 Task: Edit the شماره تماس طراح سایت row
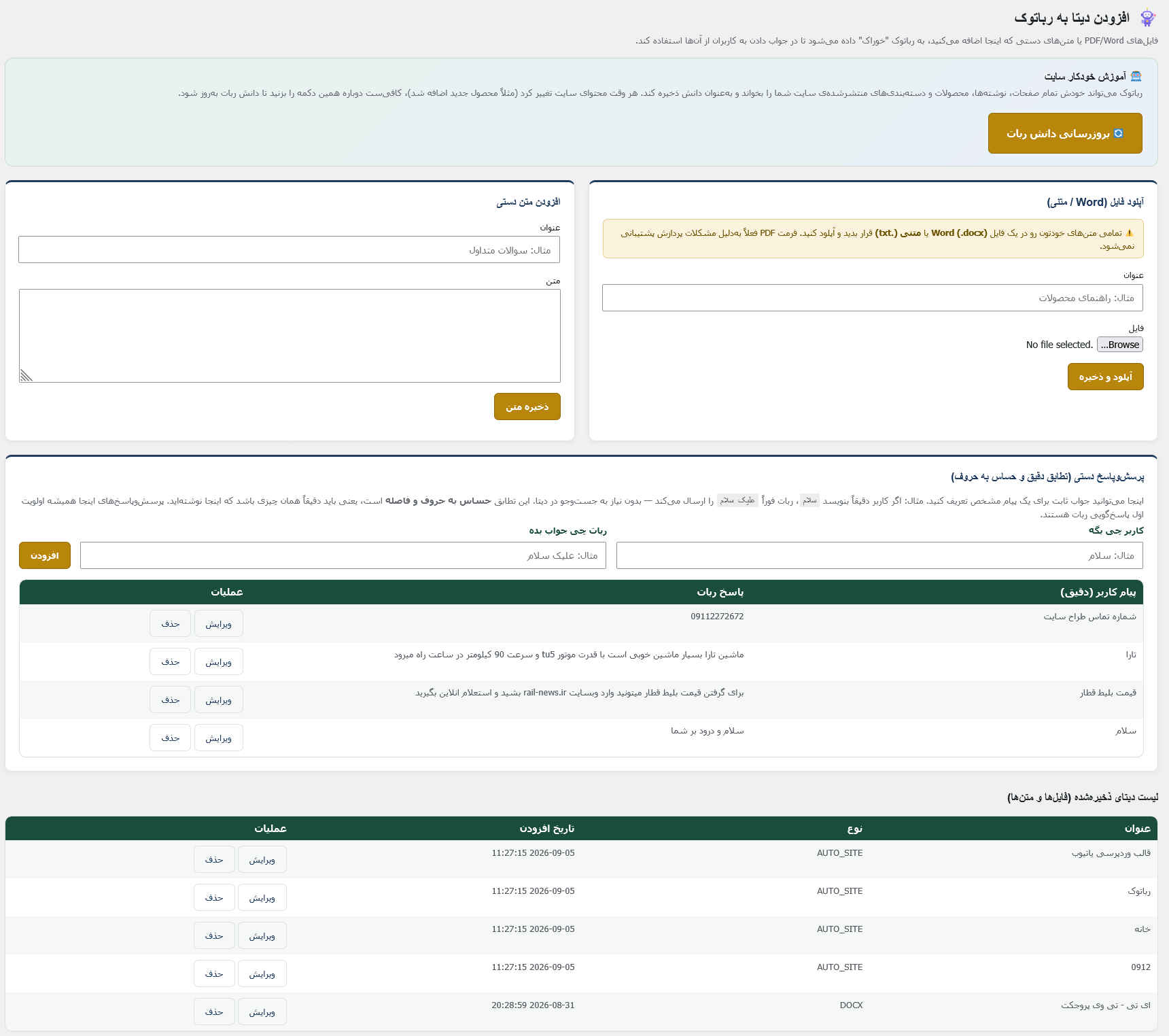[219, 623]
